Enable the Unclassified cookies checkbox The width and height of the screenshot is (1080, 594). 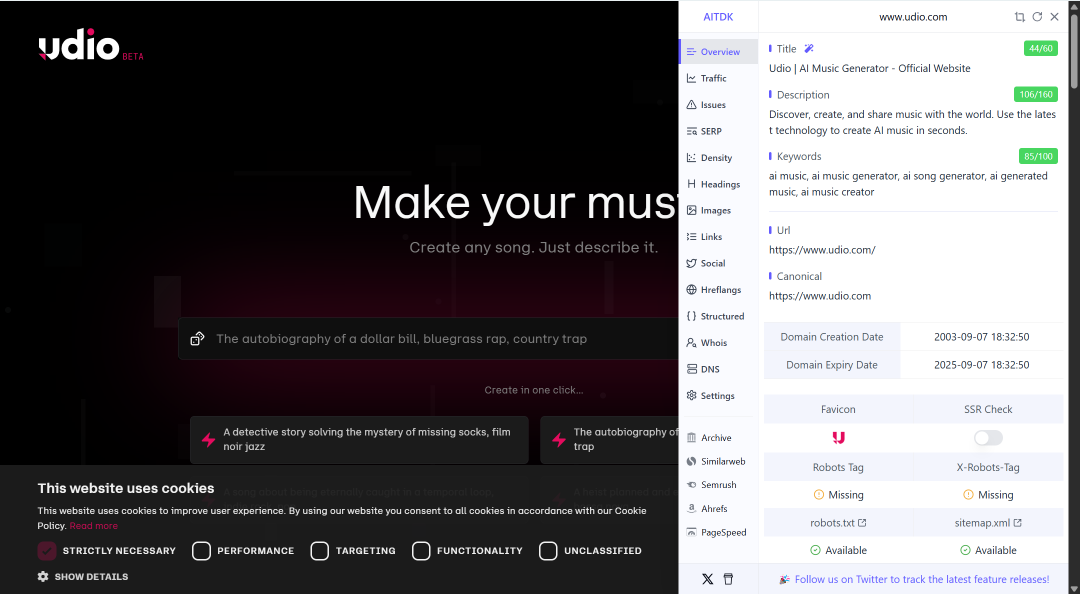click(548, 551)
